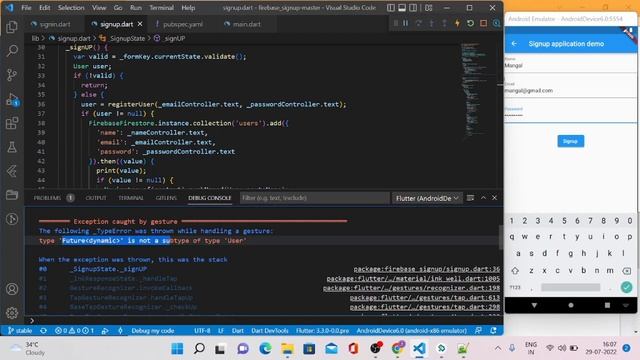The height and width of the screenshot is (360, 640).
Task: Open Windows Start menu on taskbar
Action: tap(177, 349)
